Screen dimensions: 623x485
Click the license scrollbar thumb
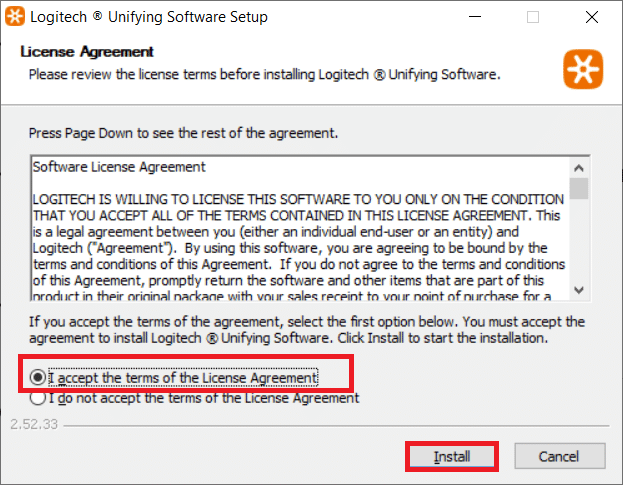click(579, 188)
